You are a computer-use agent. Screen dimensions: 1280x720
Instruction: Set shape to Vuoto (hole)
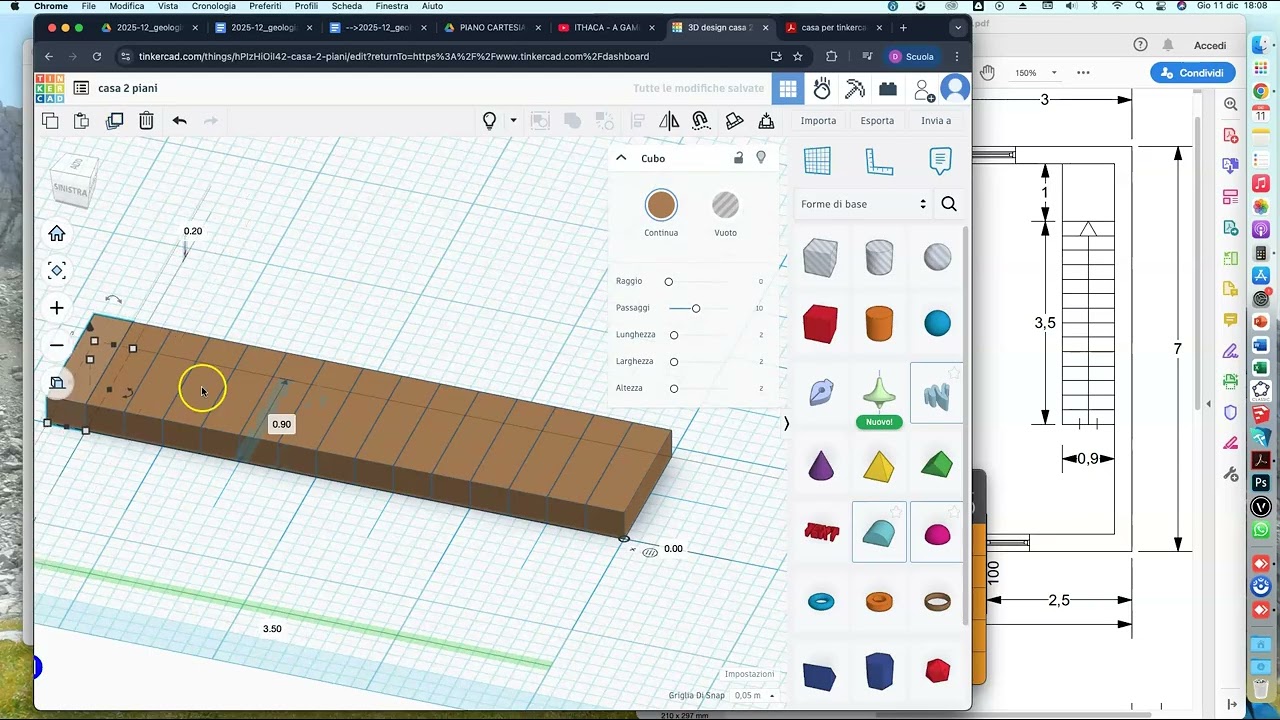point(725,206)
